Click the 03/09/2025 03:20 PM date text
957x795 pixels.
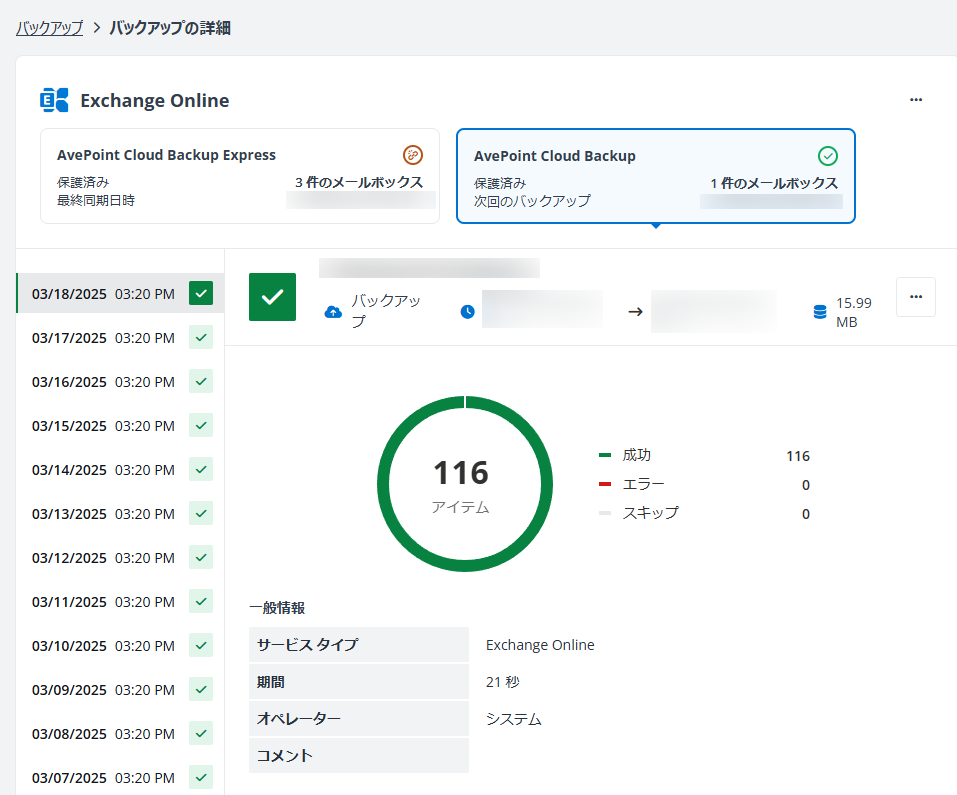(103, 689)
